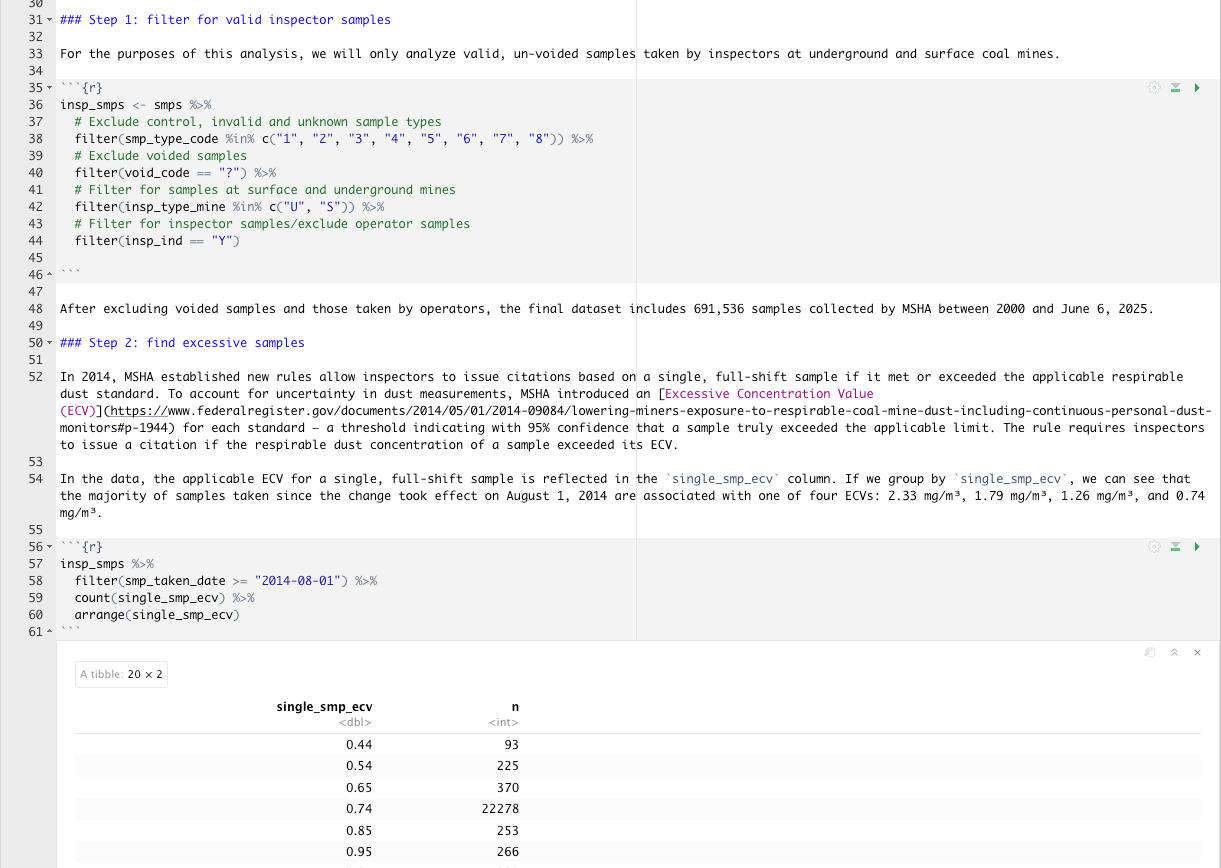Click the fold marker at line 46 chunk end
Viewport: 1221px width, 868px height.
(x=51, y=275)
